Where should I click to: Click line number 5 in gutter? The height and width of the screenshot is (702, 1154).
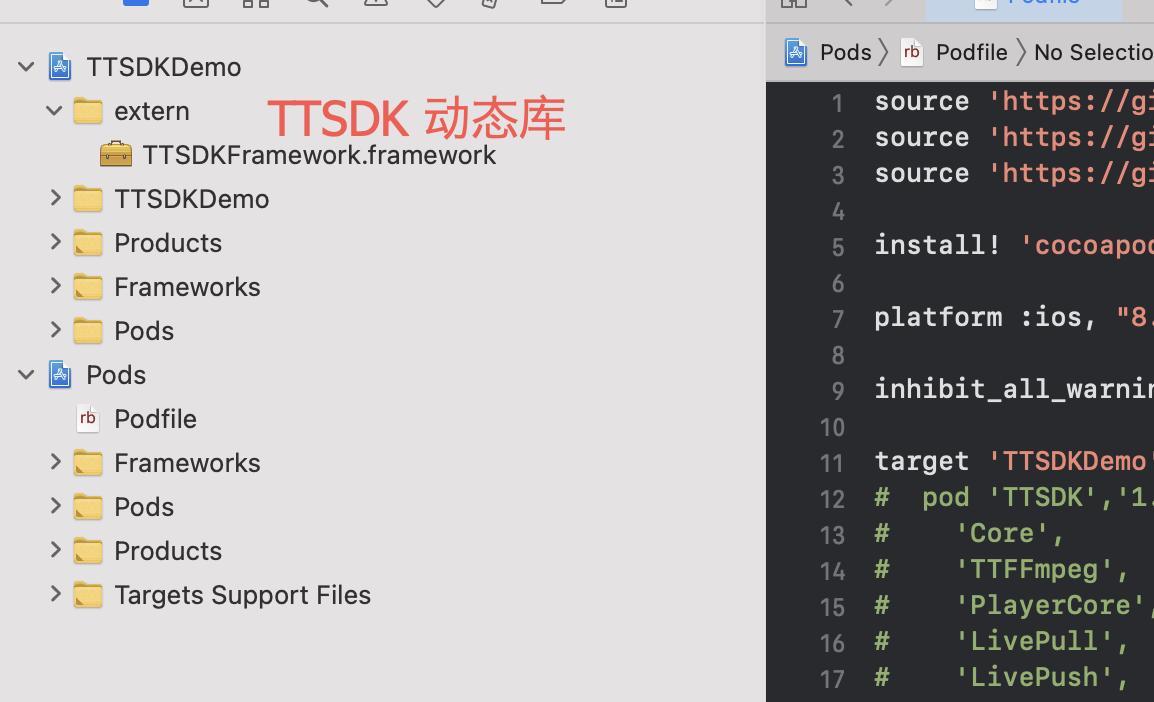[x=838, y=247]
